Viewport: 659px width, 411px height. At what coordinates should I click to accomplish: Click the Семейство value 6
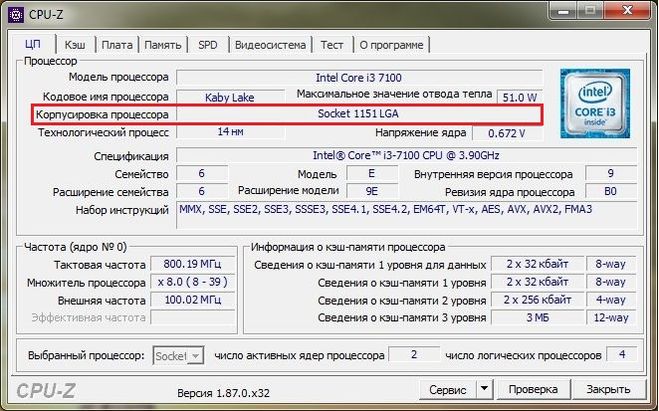202,174
